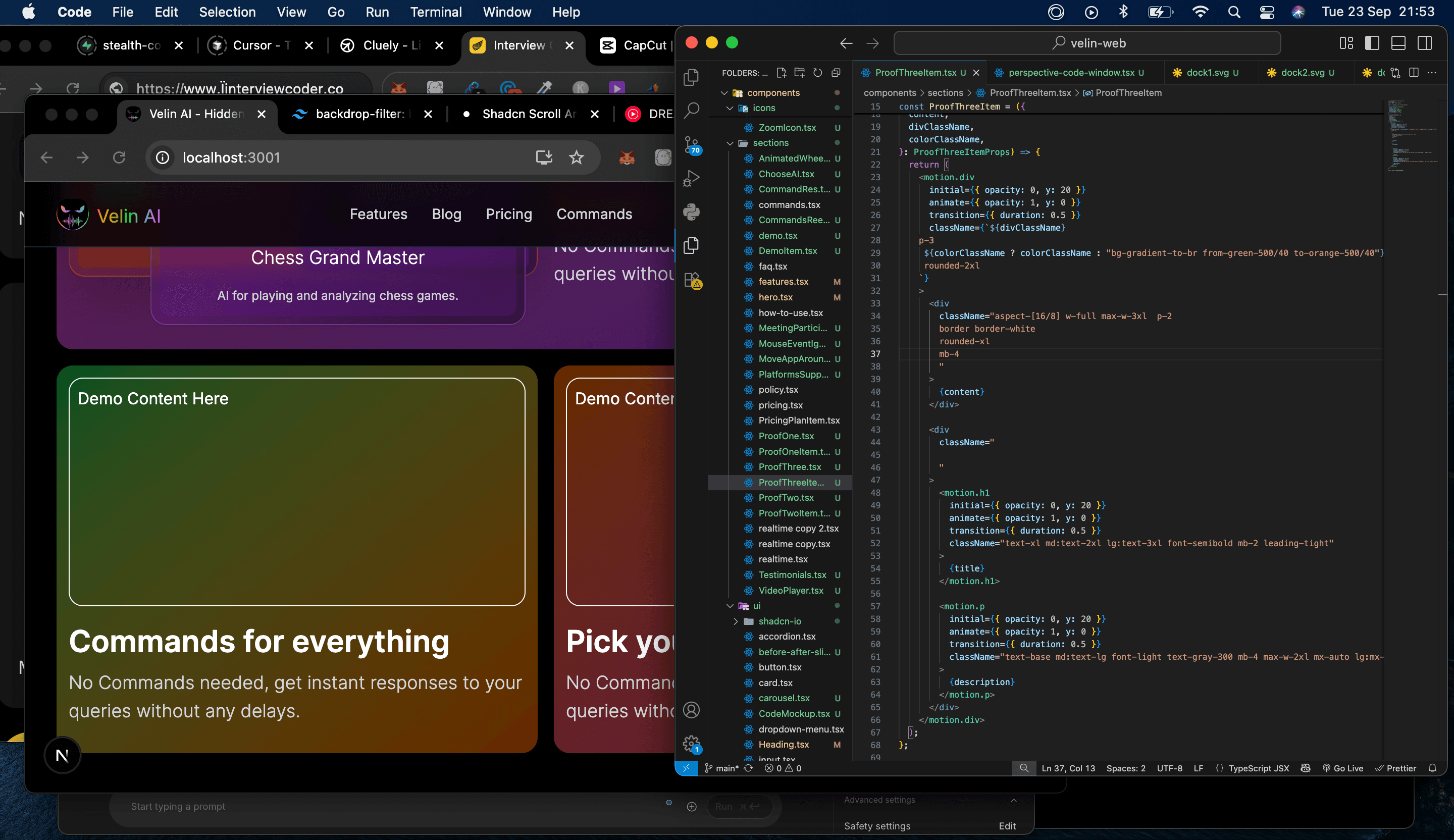This screenshot has width=1454, height=840.
Task: Select the Commands link in the Velin AI navbar
Action: (594, 214)
